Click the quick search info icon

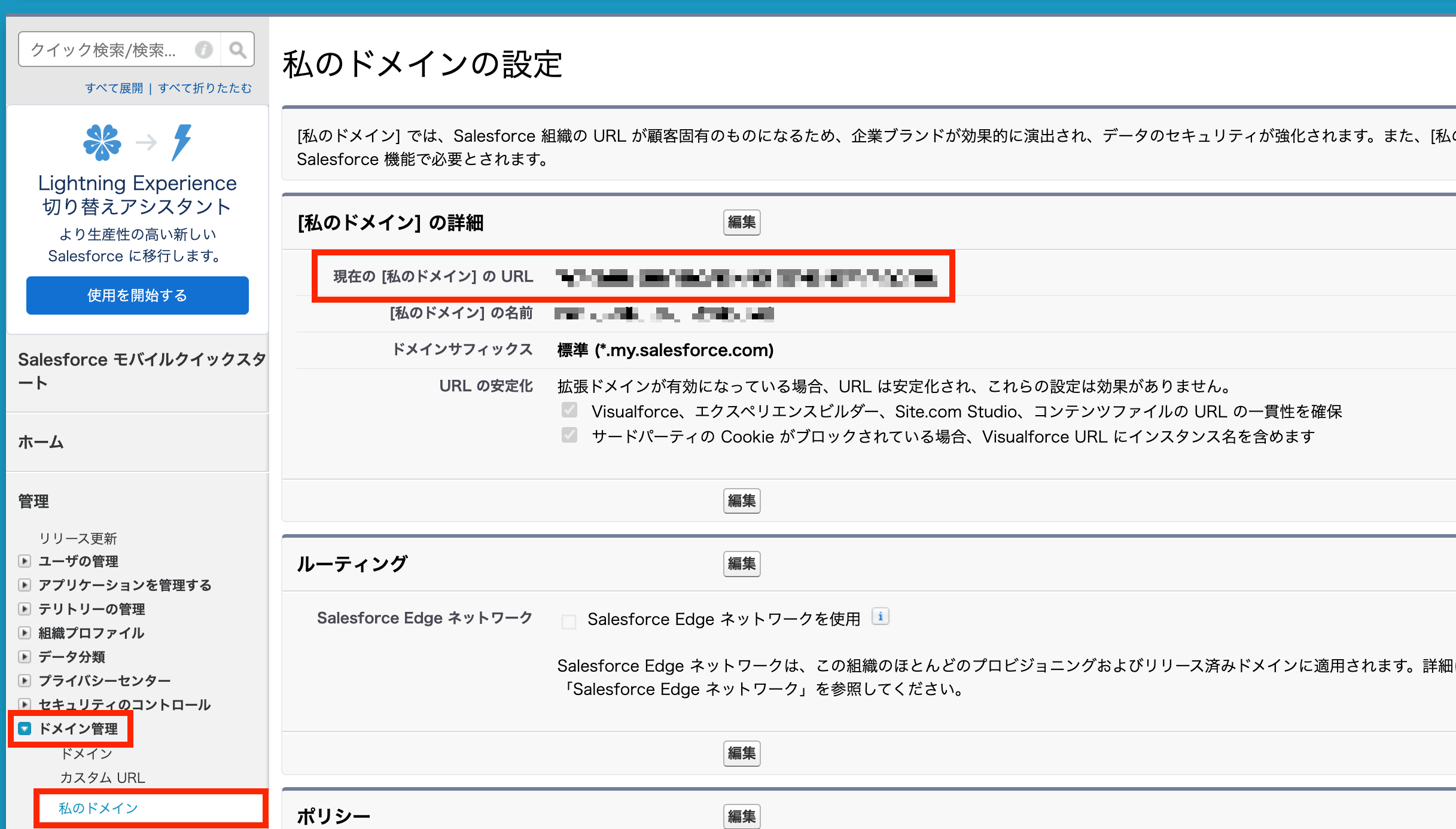pyautogui.click(x=204, y=50)
